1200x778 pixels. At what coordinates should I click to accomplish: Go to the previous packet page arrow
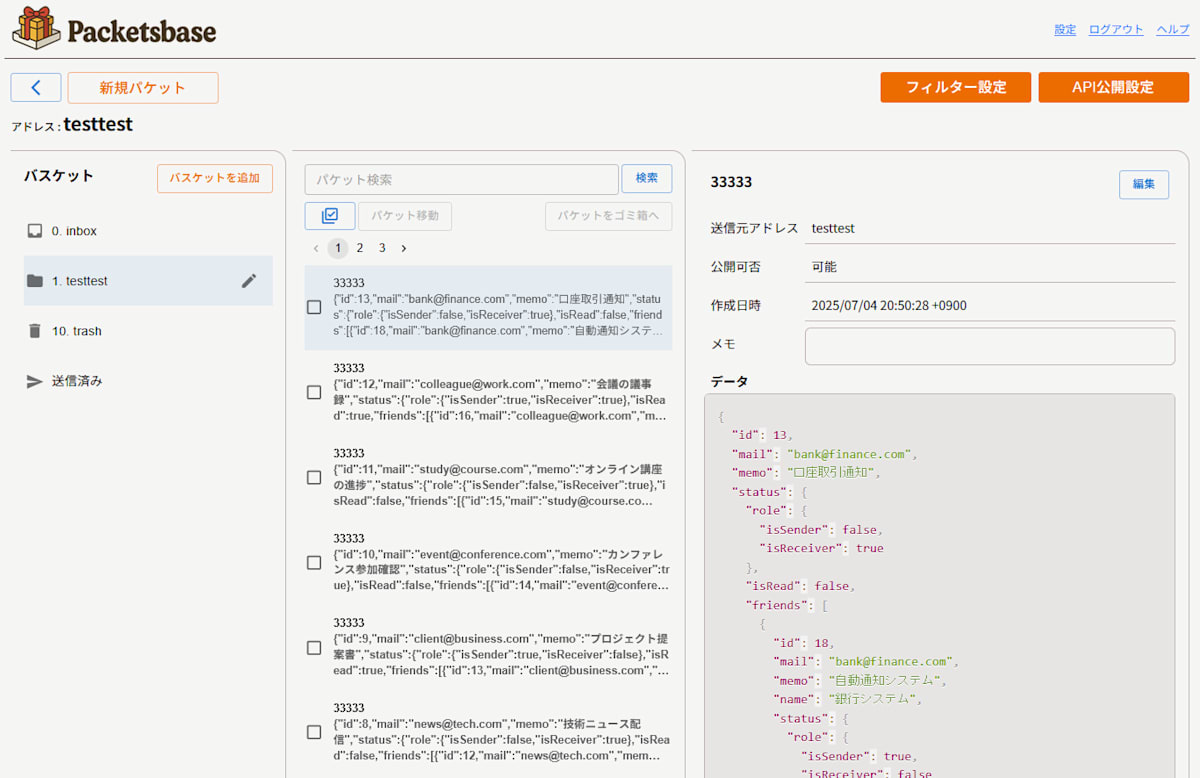[316, 248]
